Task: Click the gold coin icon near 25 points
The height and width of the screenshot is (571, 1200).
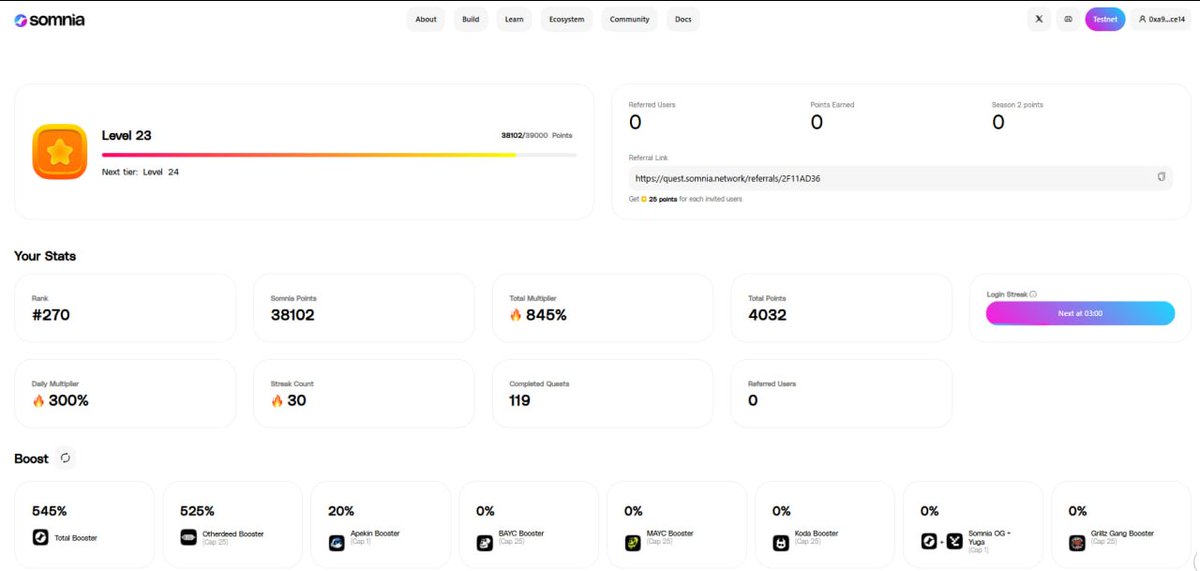Action: (644, 199)
